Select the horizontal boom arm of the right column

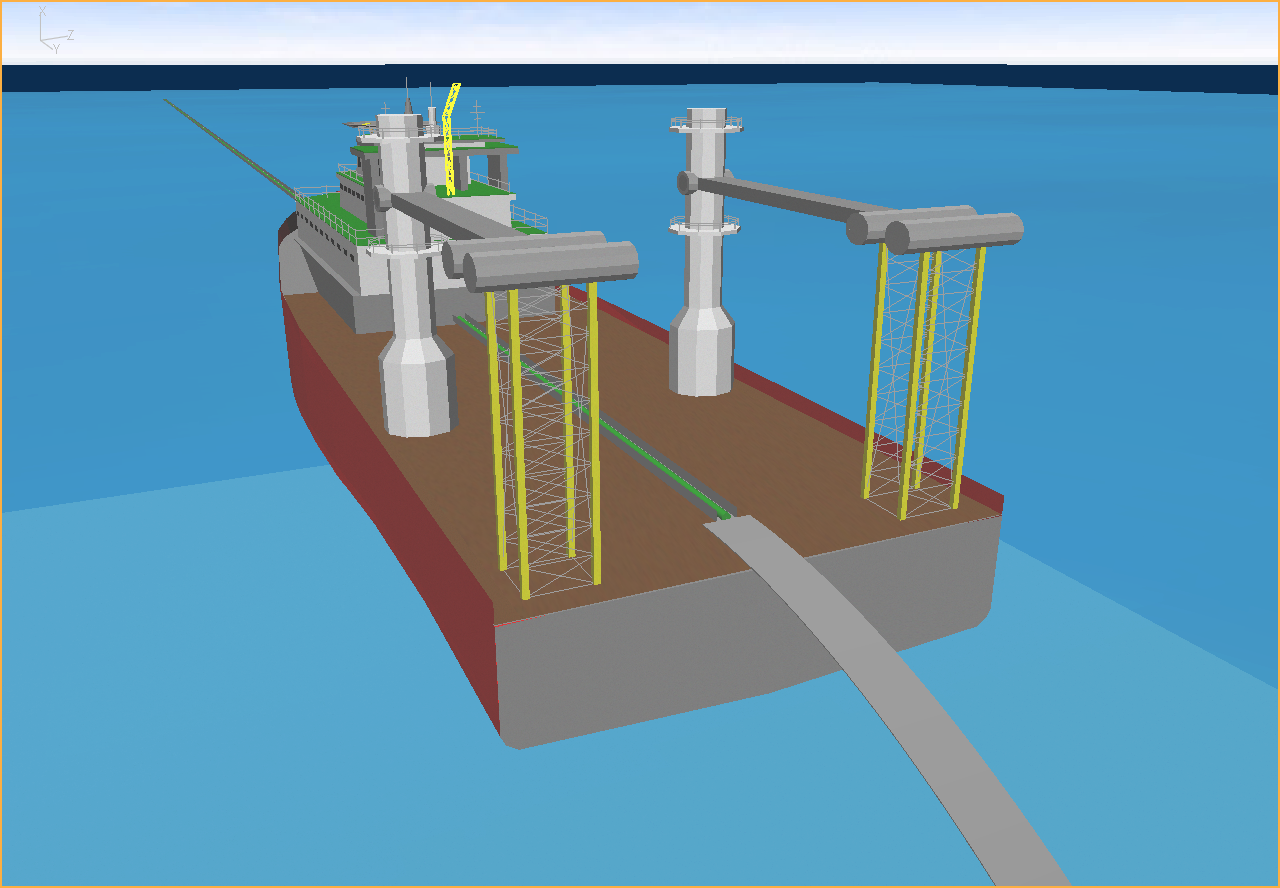pyautogui.click(x=785, y=198)
